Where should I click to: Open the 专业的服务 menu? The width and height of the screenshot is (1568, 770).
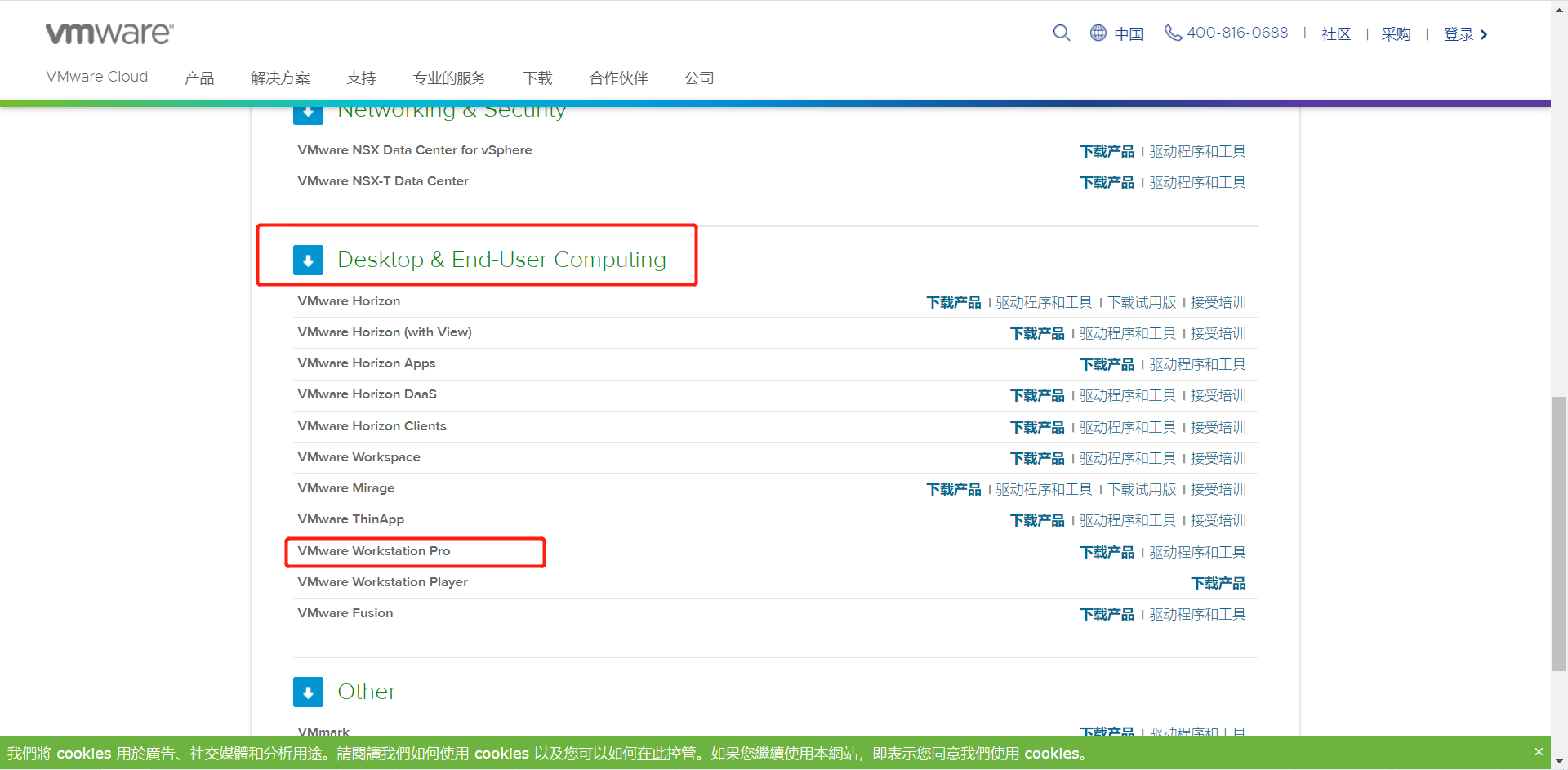coord(449,78)
